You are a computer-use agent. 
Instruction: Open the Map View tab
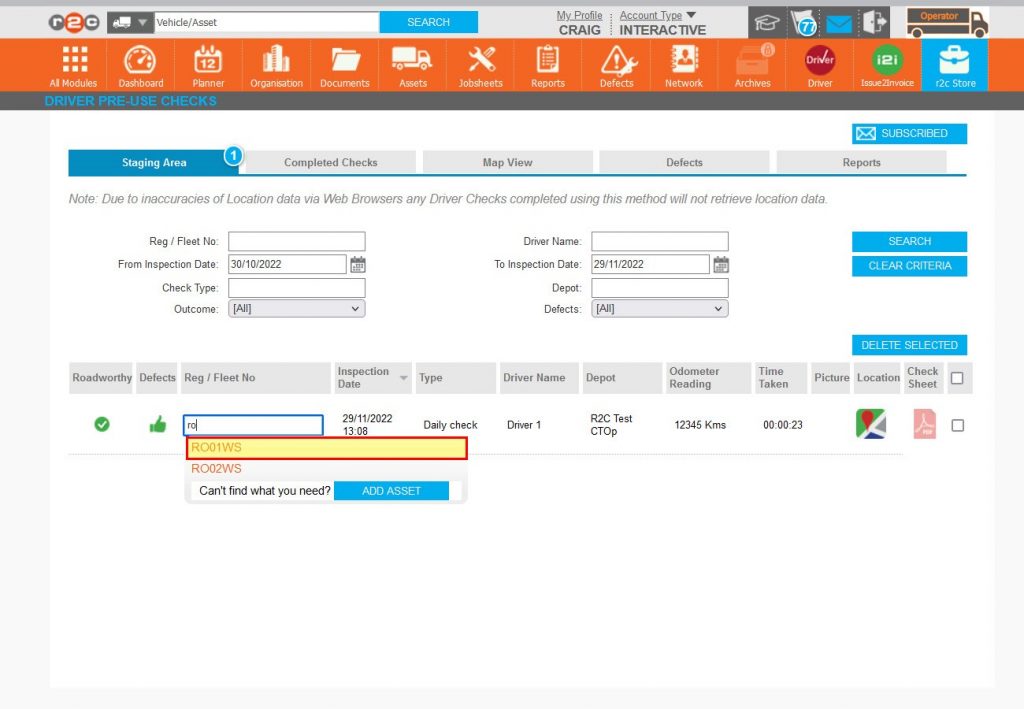pyautogui.click(x=506, y=161)
